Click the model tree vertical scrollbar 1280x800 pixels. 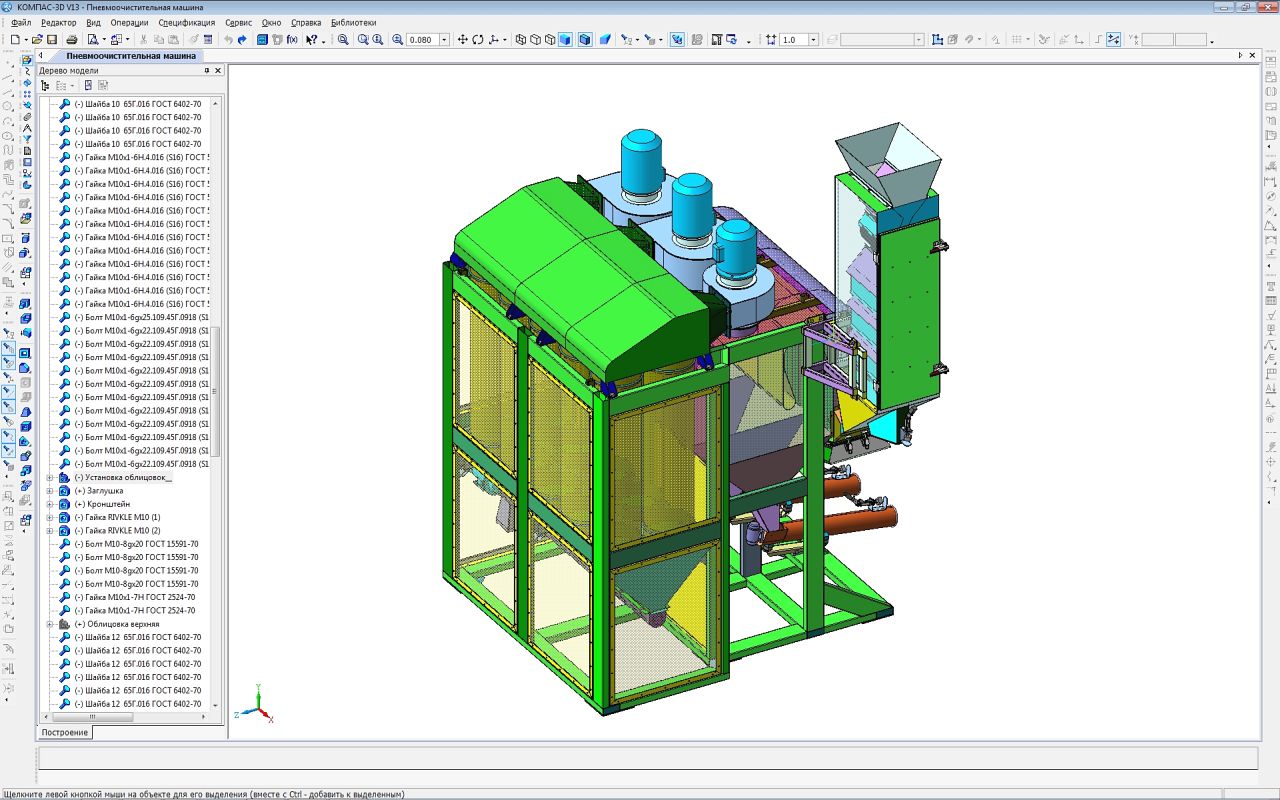click(x=215, y=390)
